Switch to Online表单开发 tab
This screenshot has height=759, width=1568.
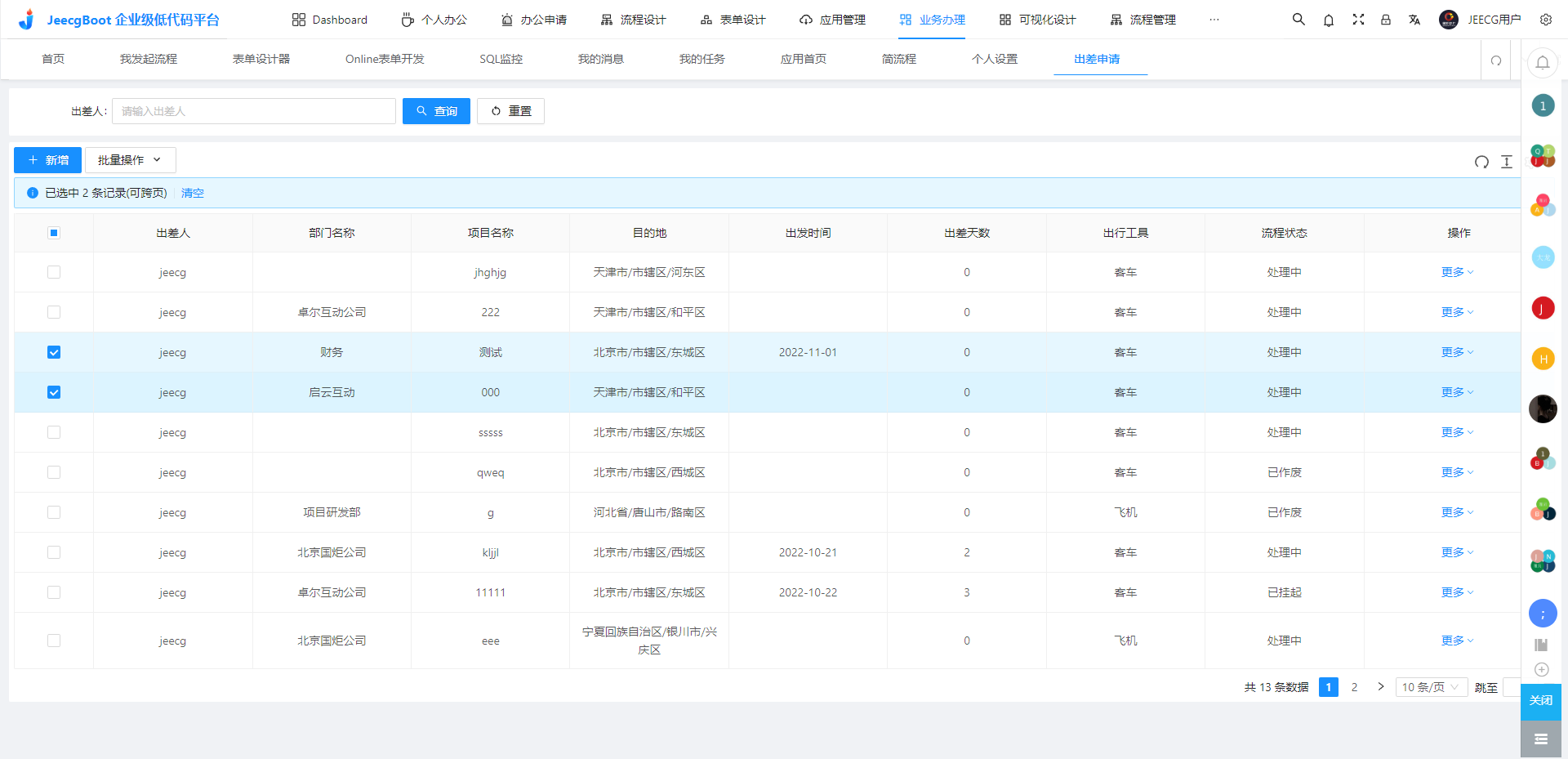click(x=385, y=59)
